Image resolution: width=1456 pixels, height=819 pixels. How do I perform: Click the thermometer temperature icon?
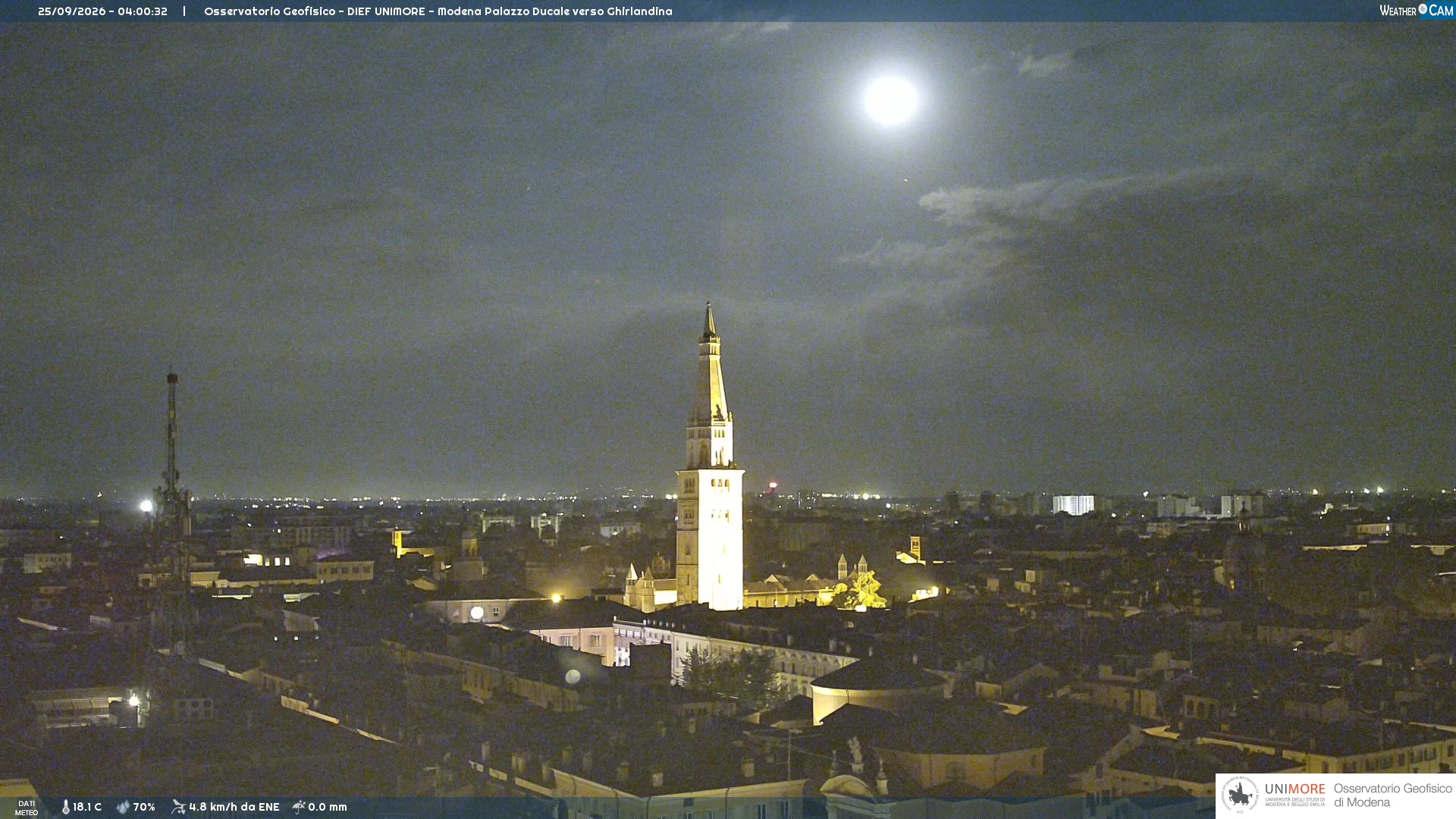[x=66, y=808]
